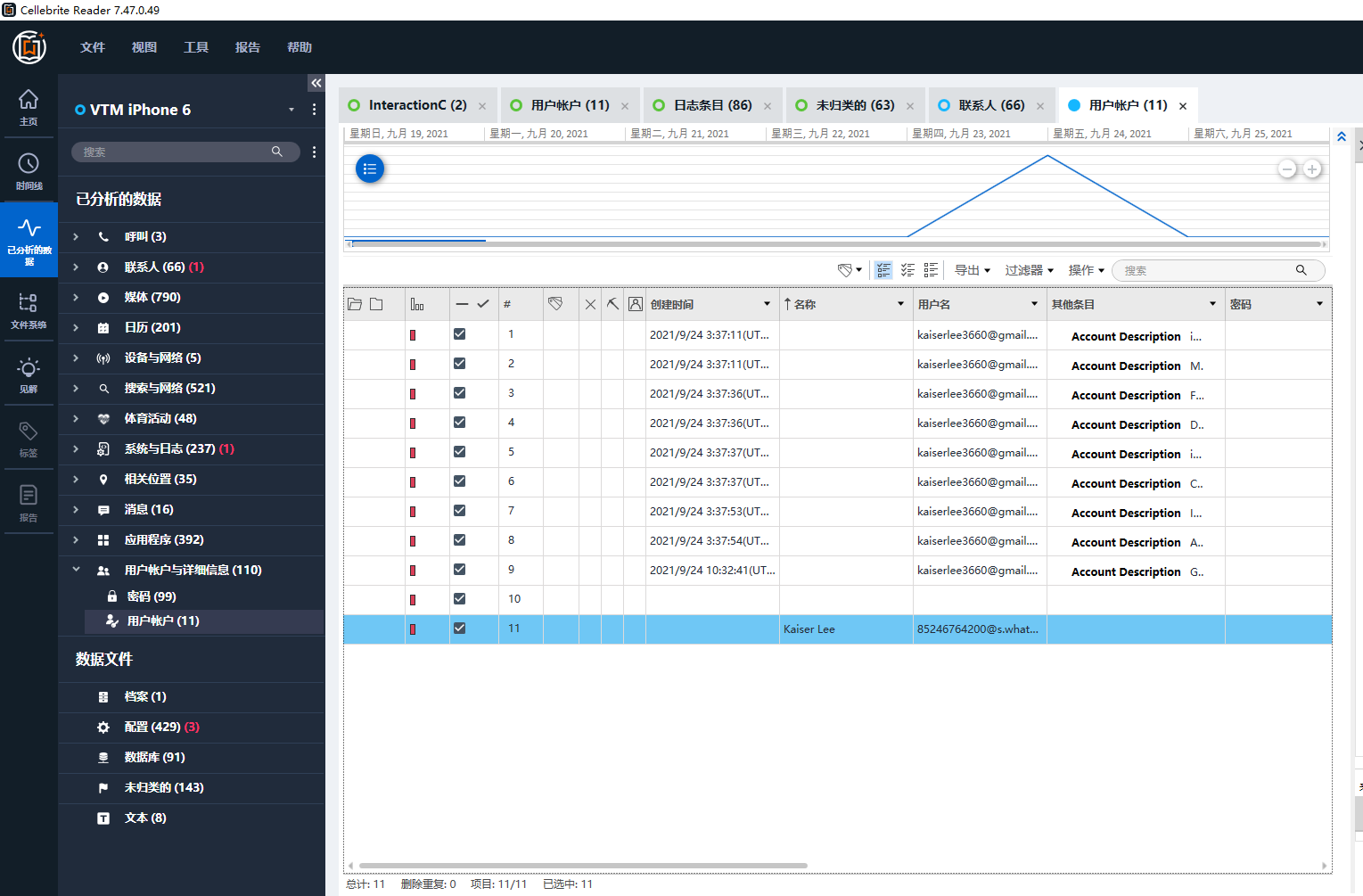
Task: Open the 视图 menu
Action: tap(144, 47)
